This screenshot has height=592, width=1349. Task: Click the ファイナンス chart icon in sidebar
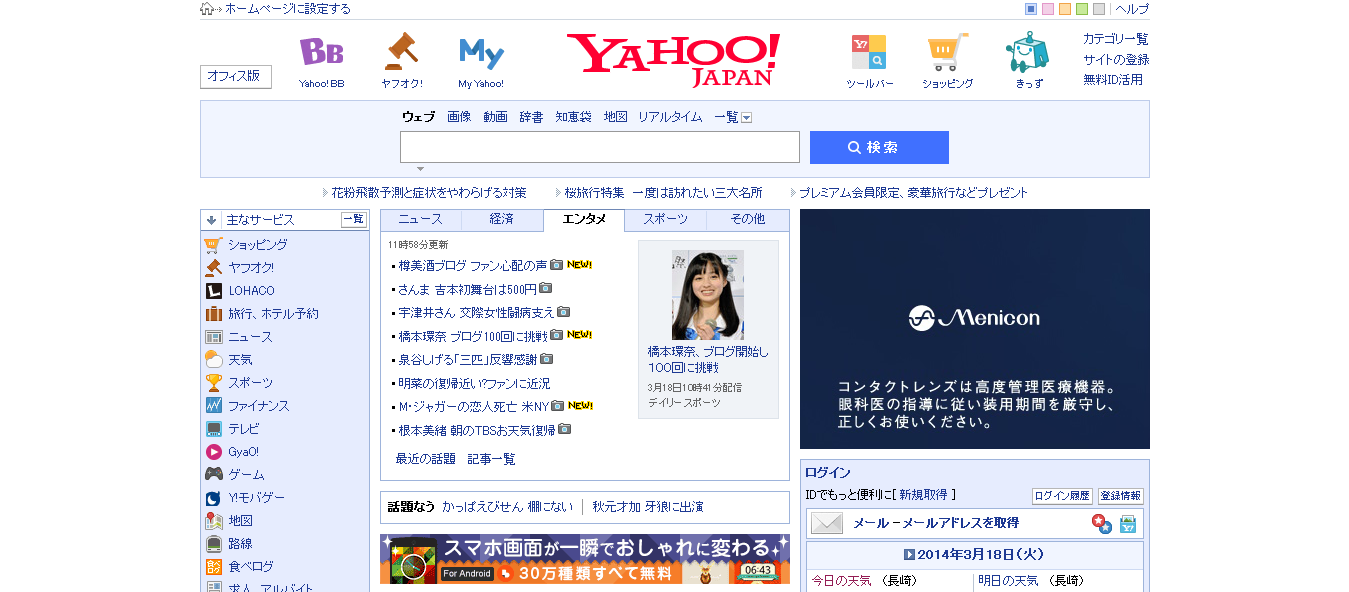[x=213, y=406]
